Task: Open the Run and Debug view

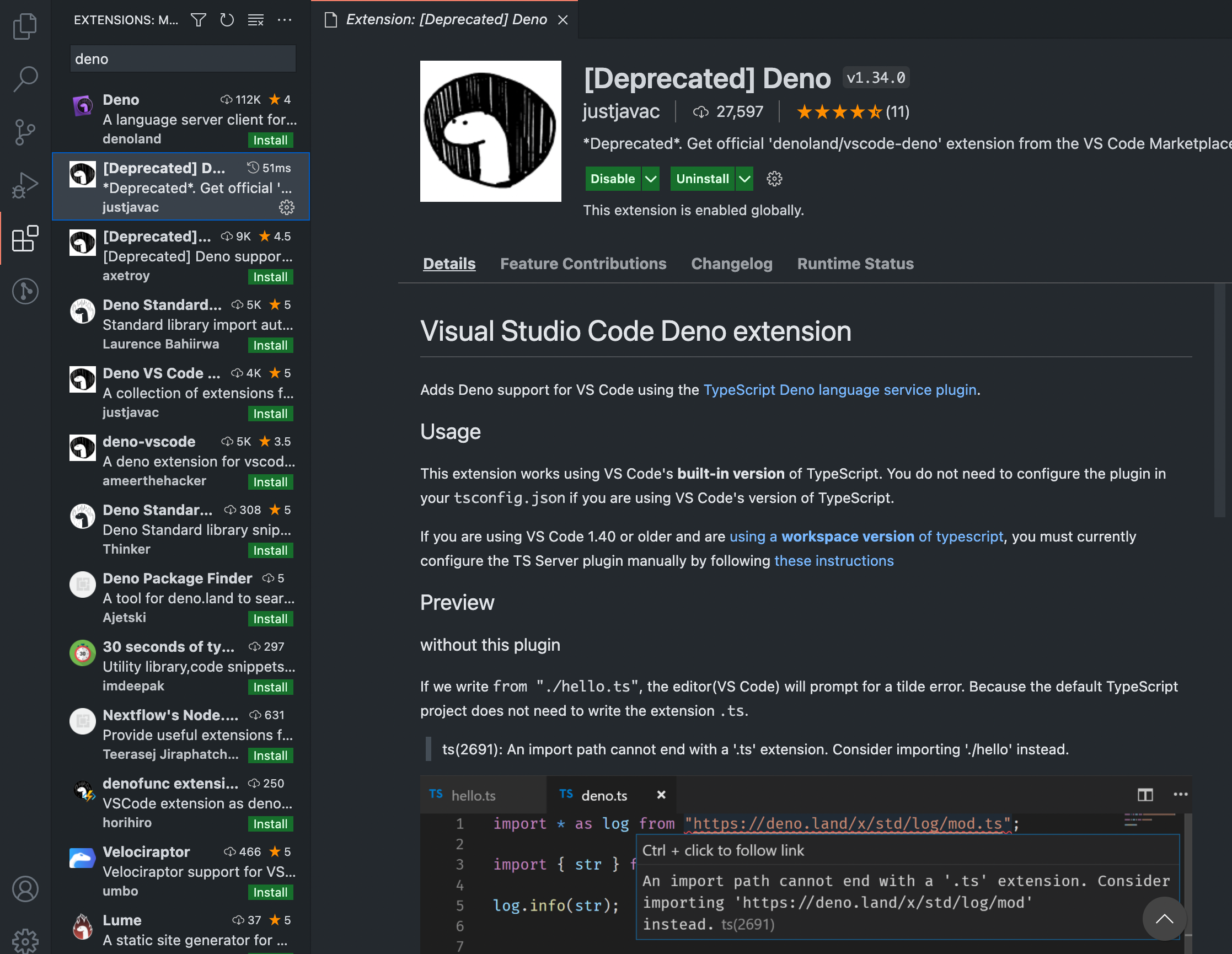Action: [x=25, y=185]
